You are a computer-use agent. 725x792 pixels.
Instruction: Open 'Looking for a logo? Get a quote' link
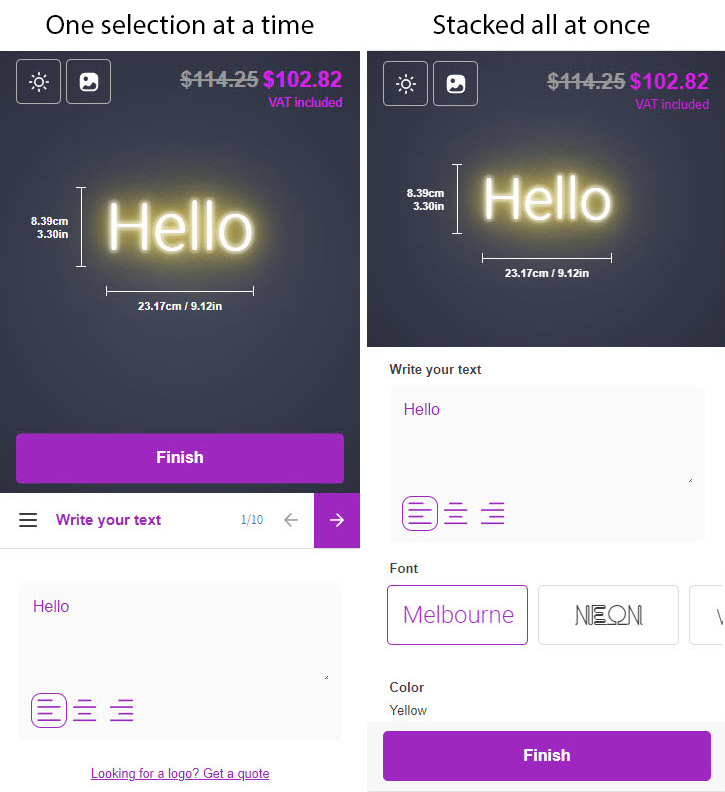click(180, 773)
